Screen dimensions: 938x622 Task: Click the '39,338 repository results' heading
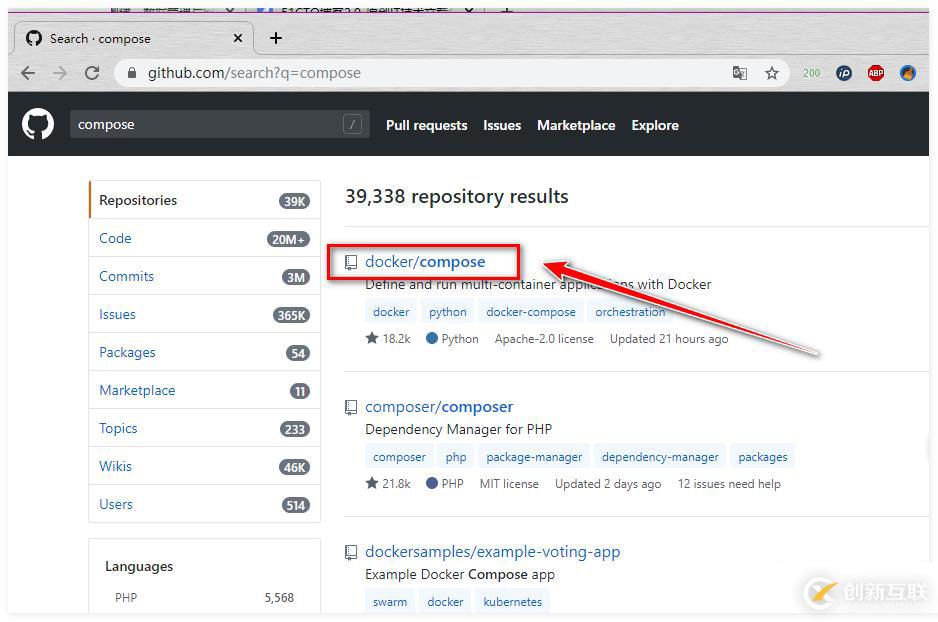(456, 196)
